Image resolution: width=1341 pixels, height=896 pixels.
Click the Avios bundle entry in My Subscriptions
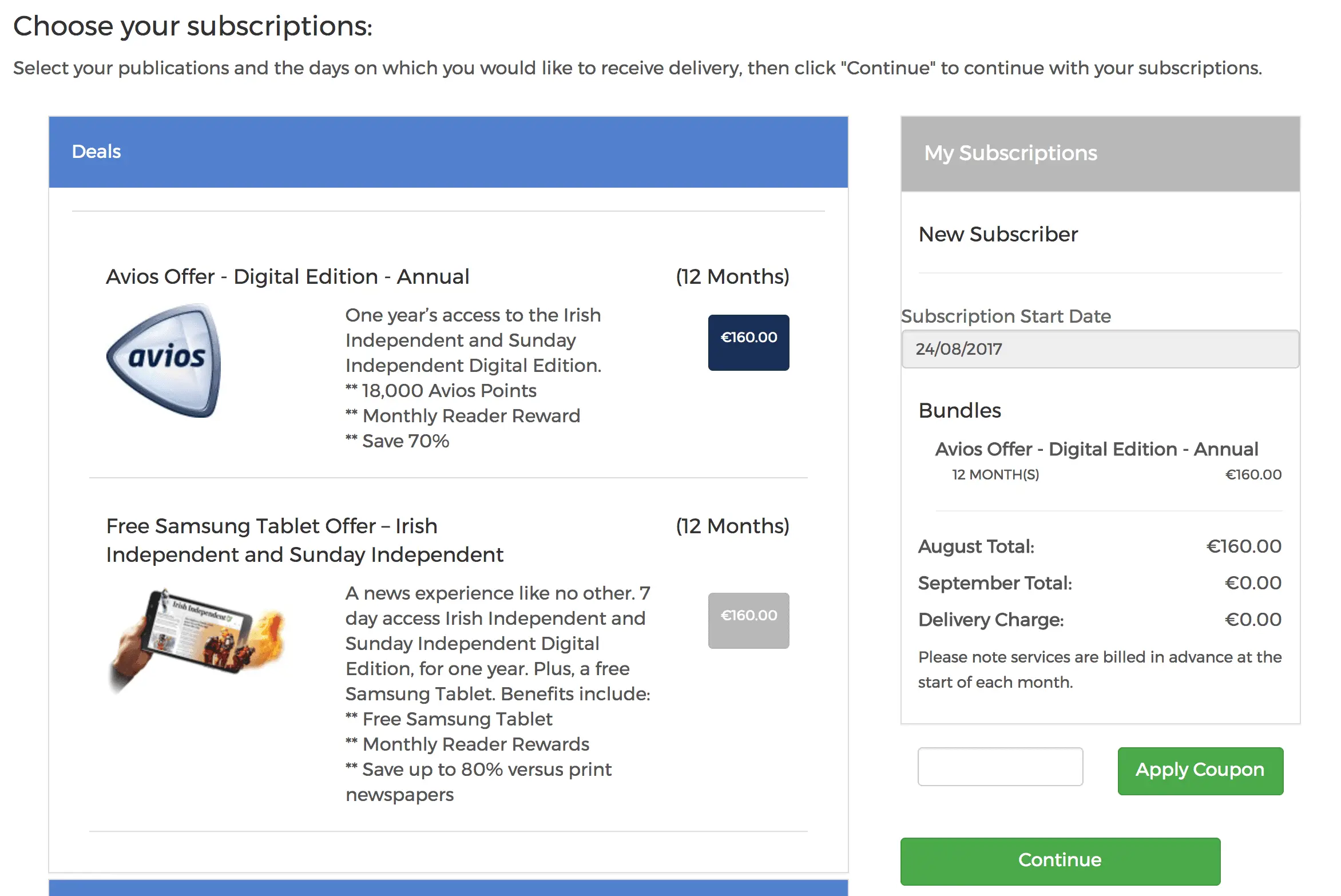[x=1096, y=449]
